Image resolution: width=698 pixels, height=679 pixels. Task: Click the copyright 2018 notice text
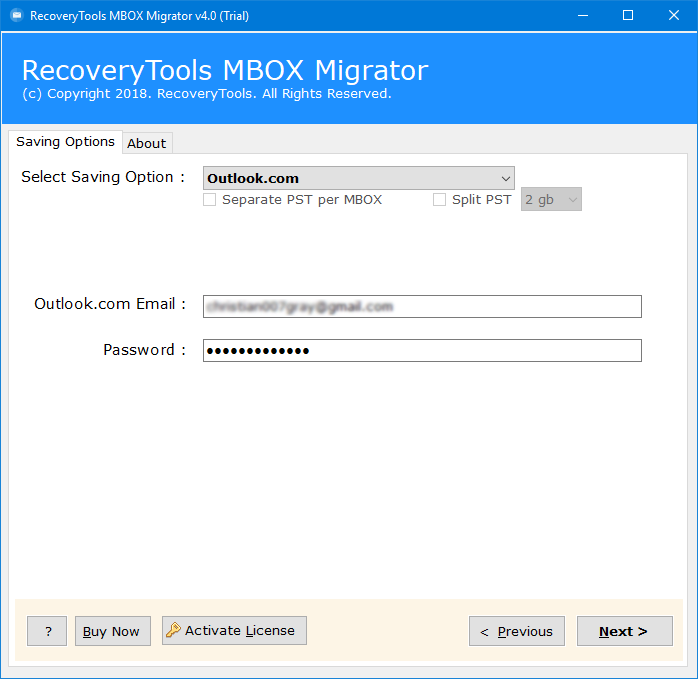tap(207, 94)
